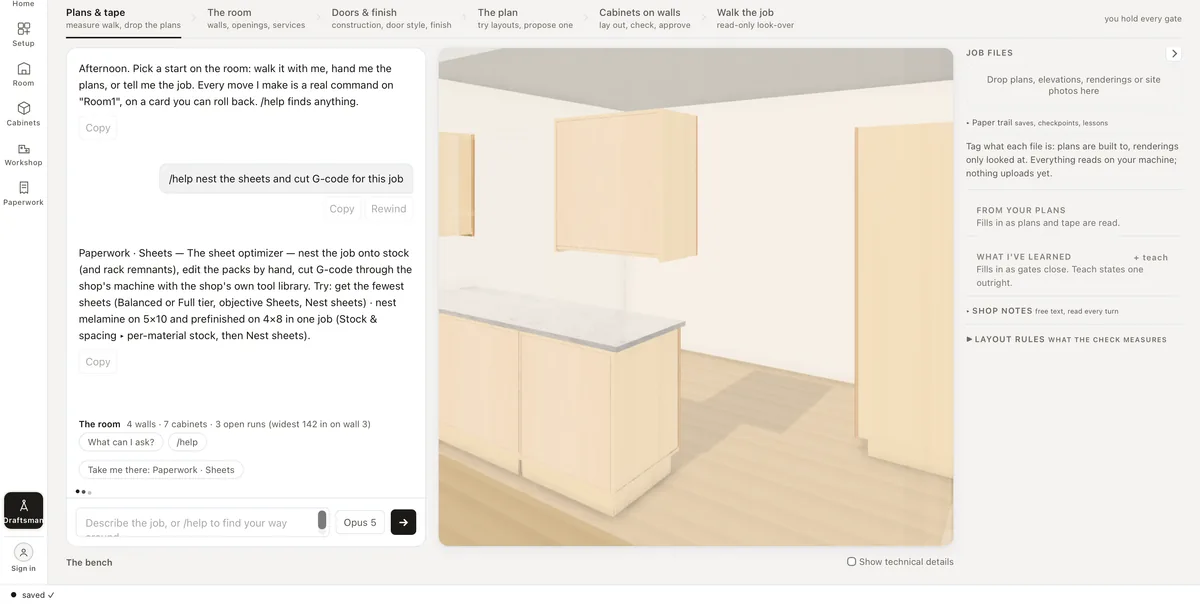The height and width of the screenshot is (604, 1200).
Task: Copy the first greeting message
Action: [98, 128]
